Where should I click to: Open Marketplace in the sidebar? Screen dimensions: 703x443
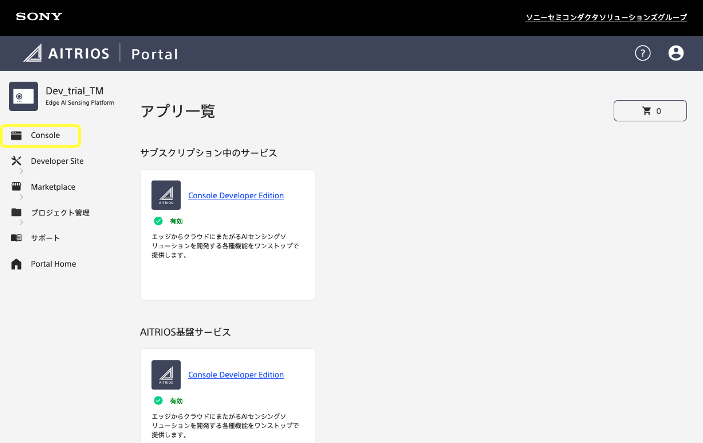(x=53, y=187)
